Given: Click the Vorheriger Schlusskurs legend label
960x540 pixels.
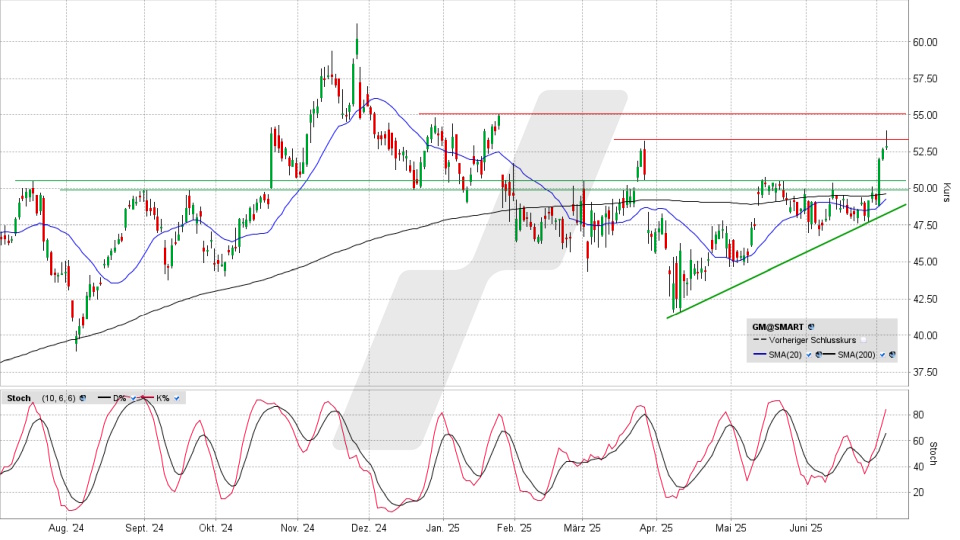Looking at the screenshot, I should pos(813,340).
